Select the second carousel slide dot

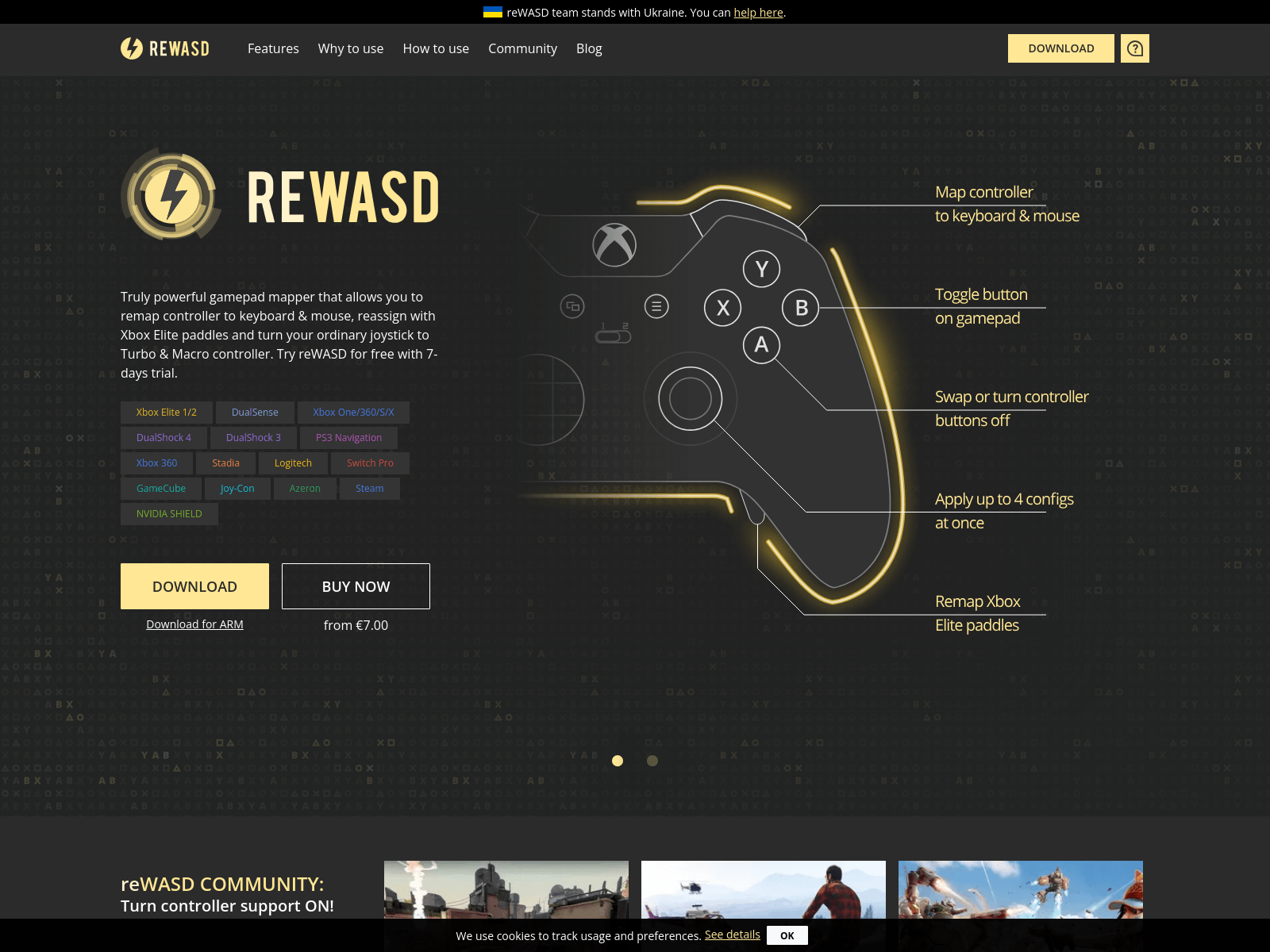(x=652, y=761)
